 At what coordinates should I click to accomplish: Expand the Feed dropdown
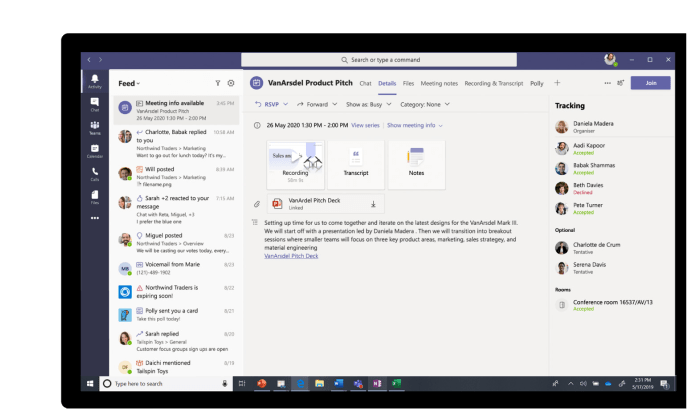click(129, 83)
